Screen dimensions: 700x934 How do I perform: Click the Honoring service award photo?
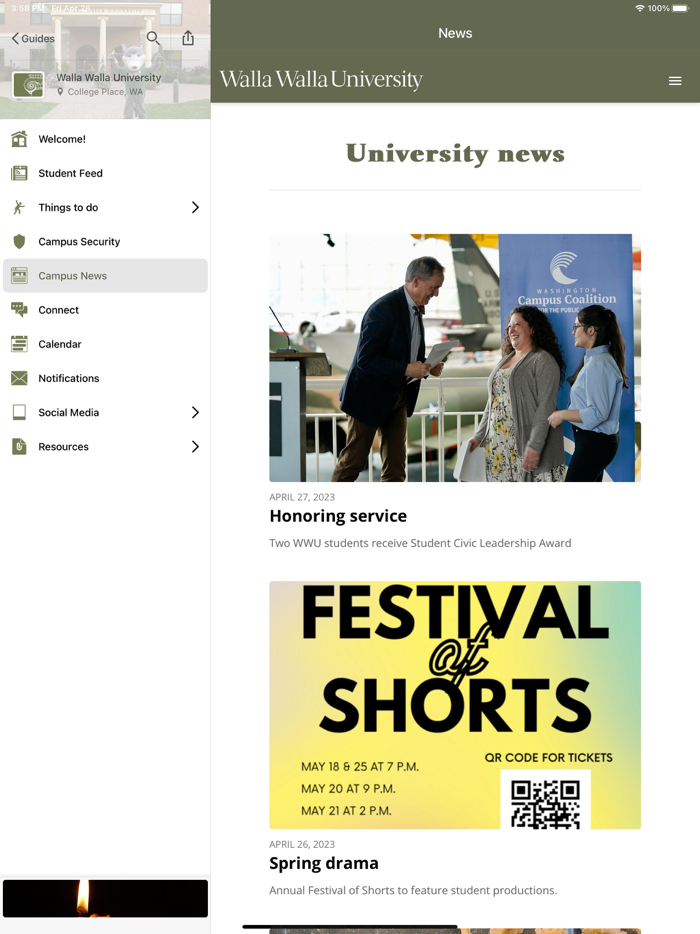(455, 357)
